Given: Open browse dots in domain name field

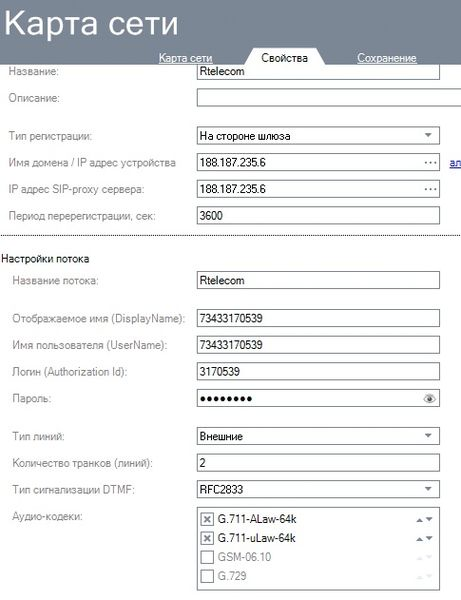Looking at the screenshot, I should (x=430, y=163).
